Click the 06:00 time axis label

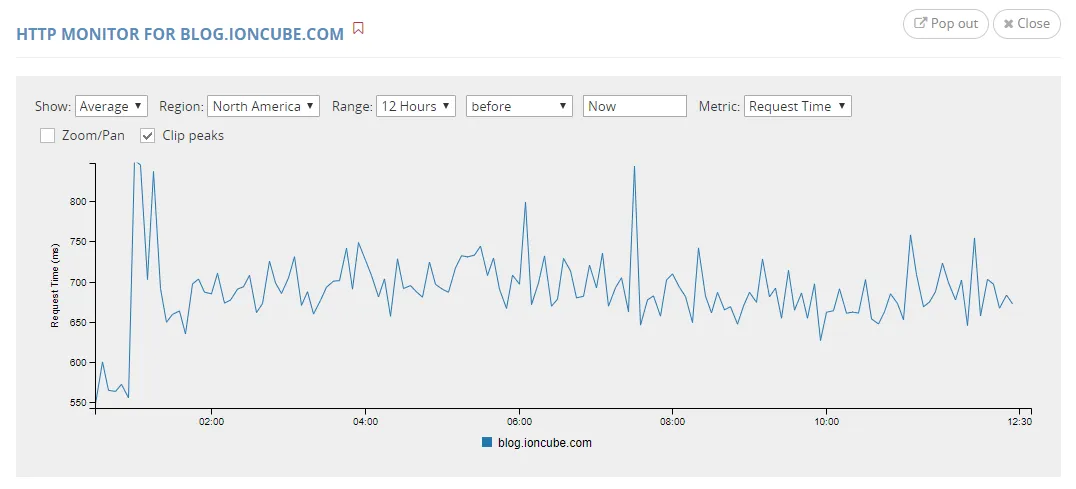coord(519,422)
